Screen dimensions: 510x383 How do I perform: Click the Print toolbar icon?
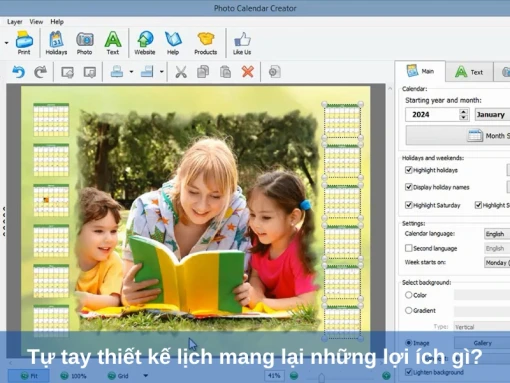click(x=24, y=43)
